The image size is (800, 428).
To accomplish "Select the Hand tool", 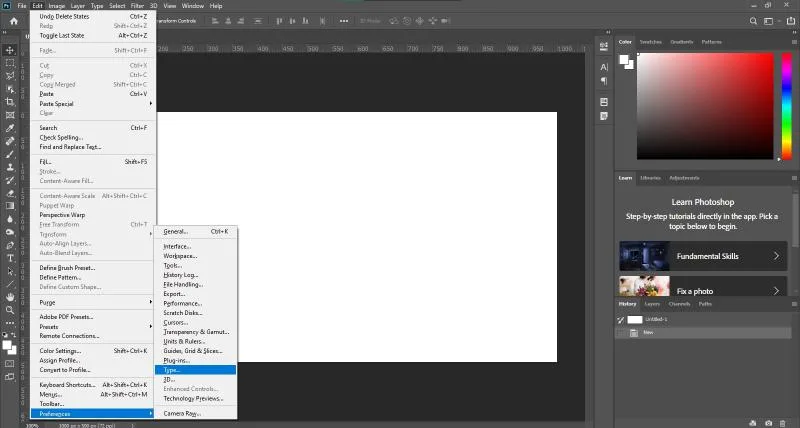I will [x=10, y=297].
